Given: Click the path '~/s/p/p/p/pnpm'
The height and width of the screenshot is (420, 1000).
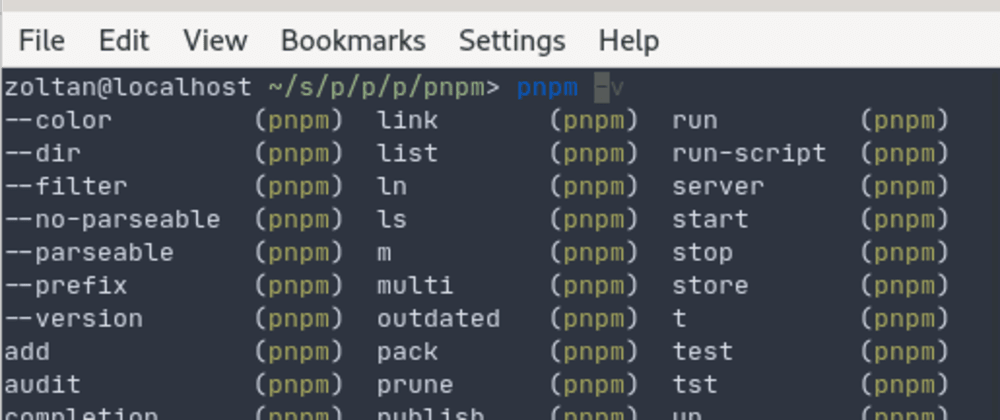Looking at the screenshot, I should (377, 89).
